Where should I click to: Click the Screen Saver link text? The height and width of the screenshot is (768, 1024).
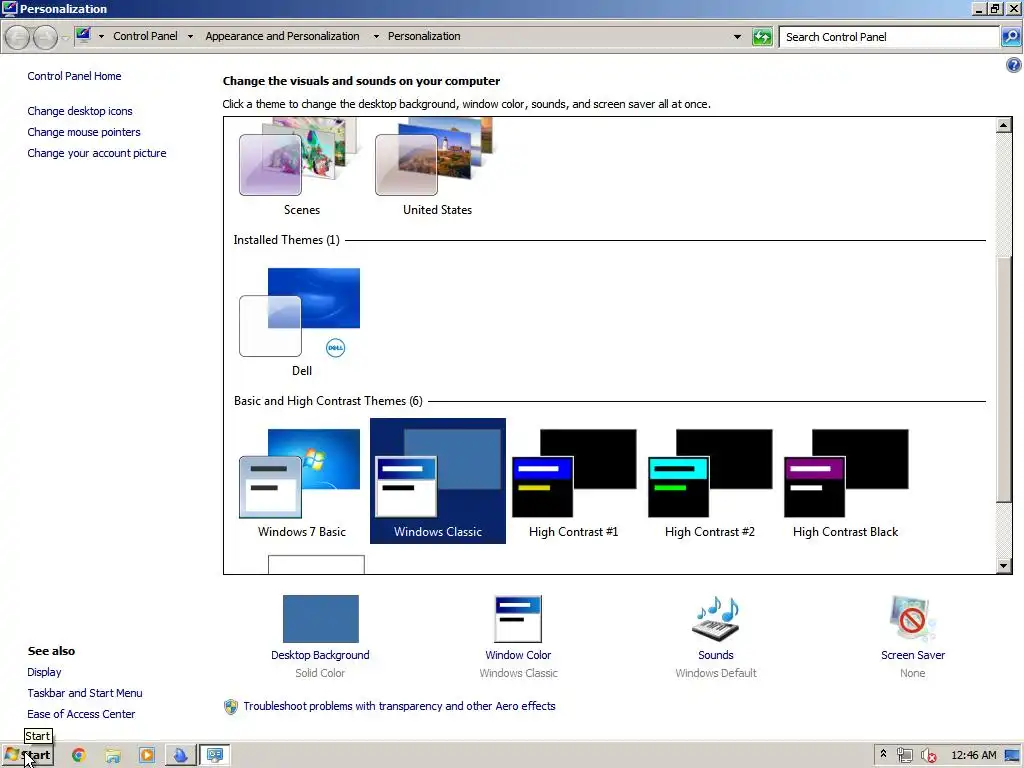[913, 655]
